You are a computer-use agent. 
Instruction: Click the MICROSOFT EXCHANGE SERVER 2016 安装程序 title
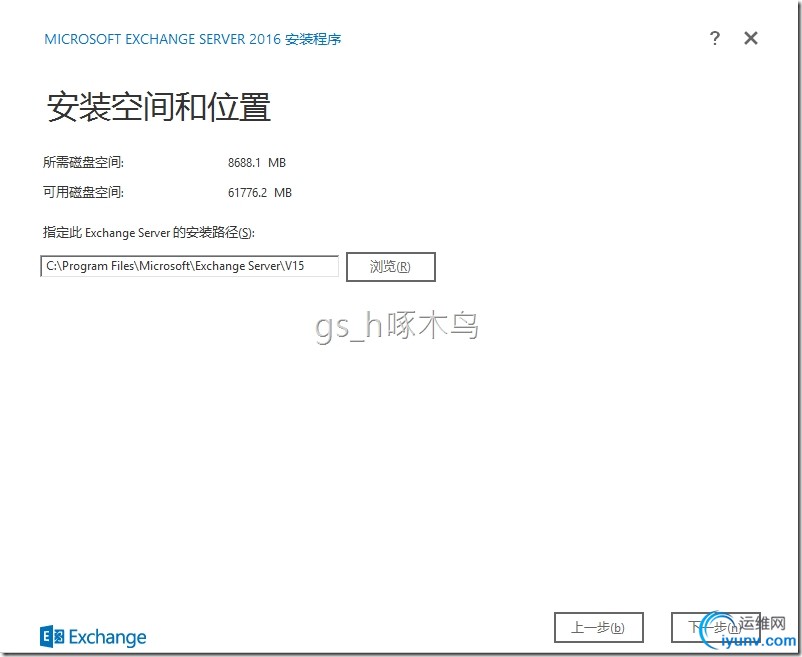pyautogui.click(x=193, y=39)
